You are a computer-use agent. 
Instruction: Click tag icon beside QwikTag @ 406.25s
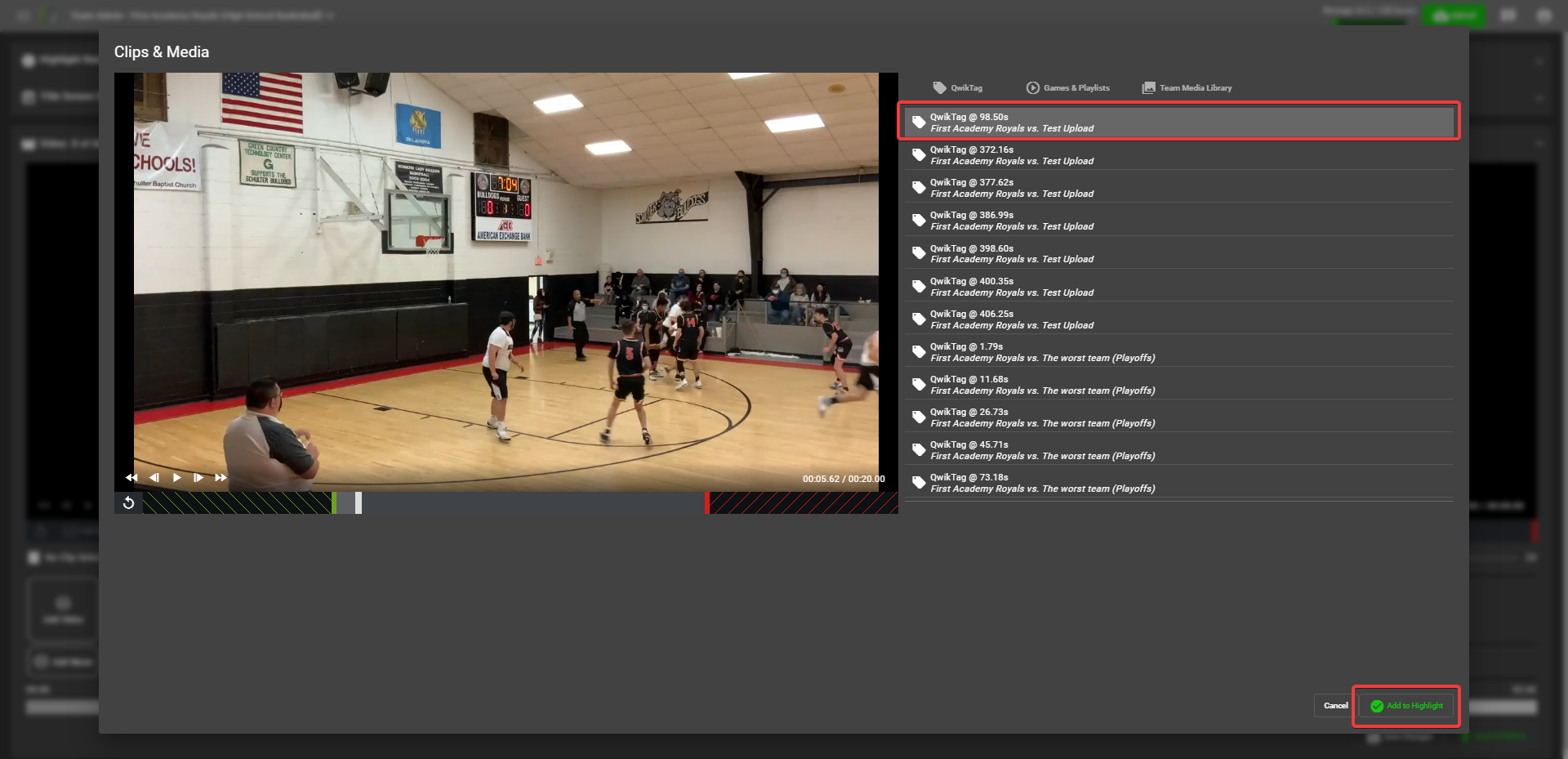(919, 319)
